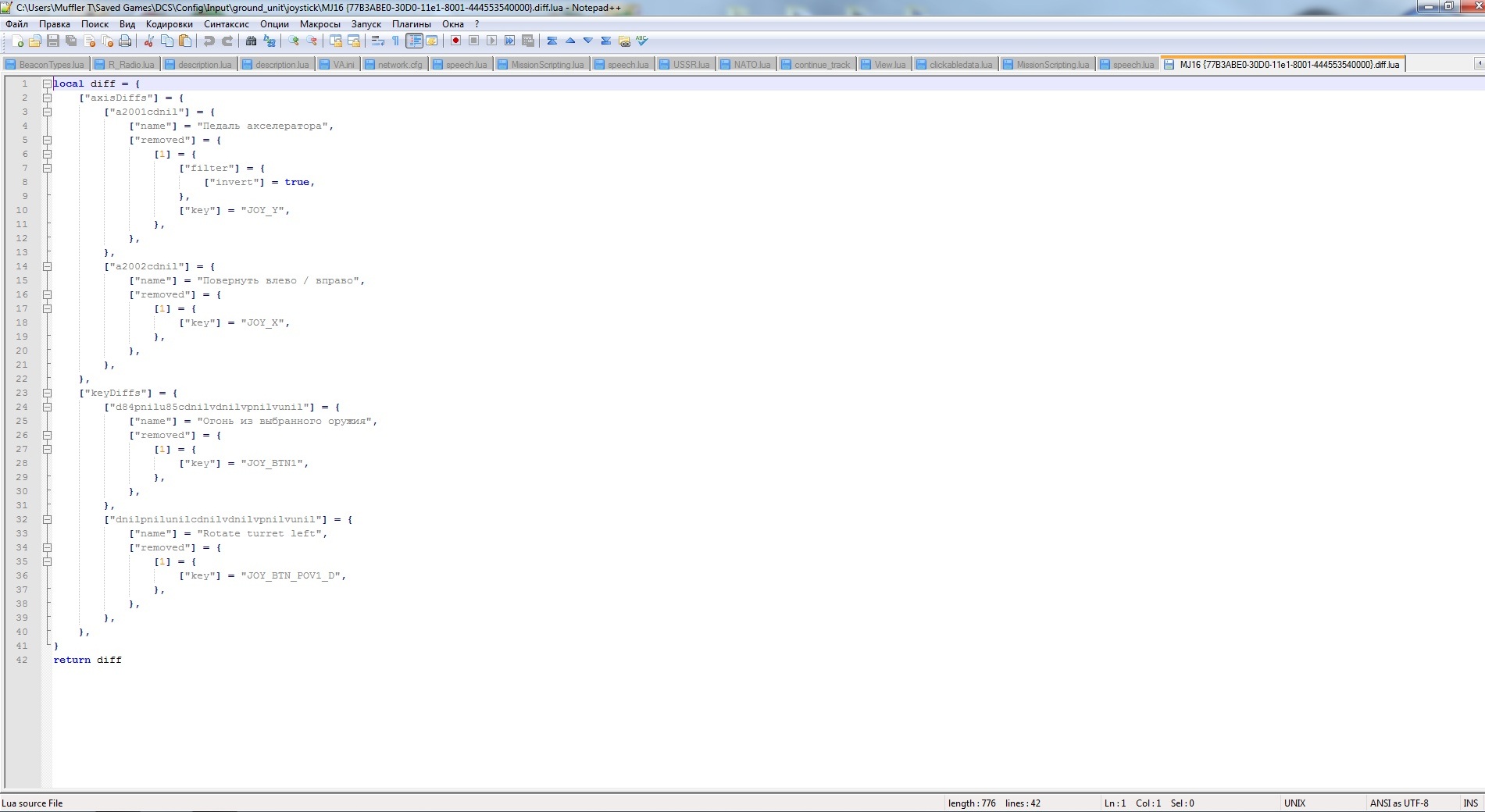Screen dimensions: 1485x812
Task: Collapse the axisDiffs block on line 2
Action: tap(47, 98)
